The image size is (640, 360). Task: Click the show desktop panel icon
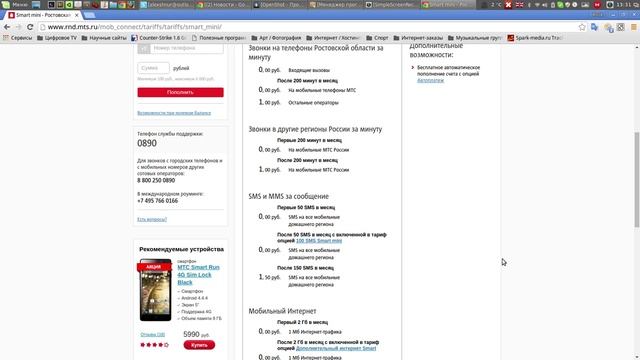pos(36,4)
